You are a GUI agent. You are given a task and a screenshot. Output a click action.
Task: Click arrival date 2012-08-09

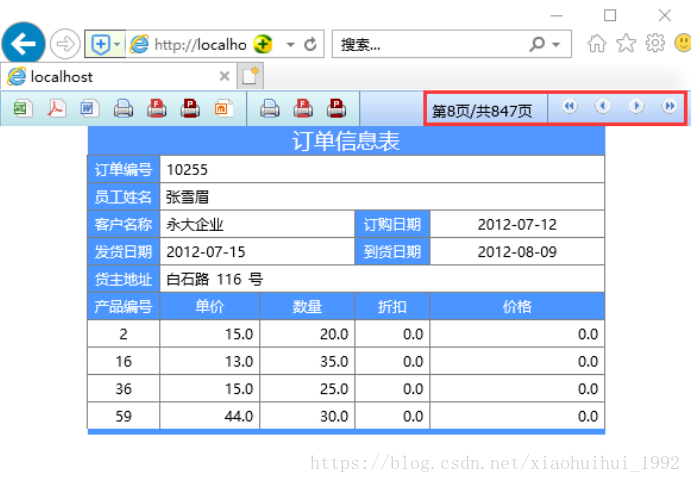pyautogui.click(x=517, y=252)
